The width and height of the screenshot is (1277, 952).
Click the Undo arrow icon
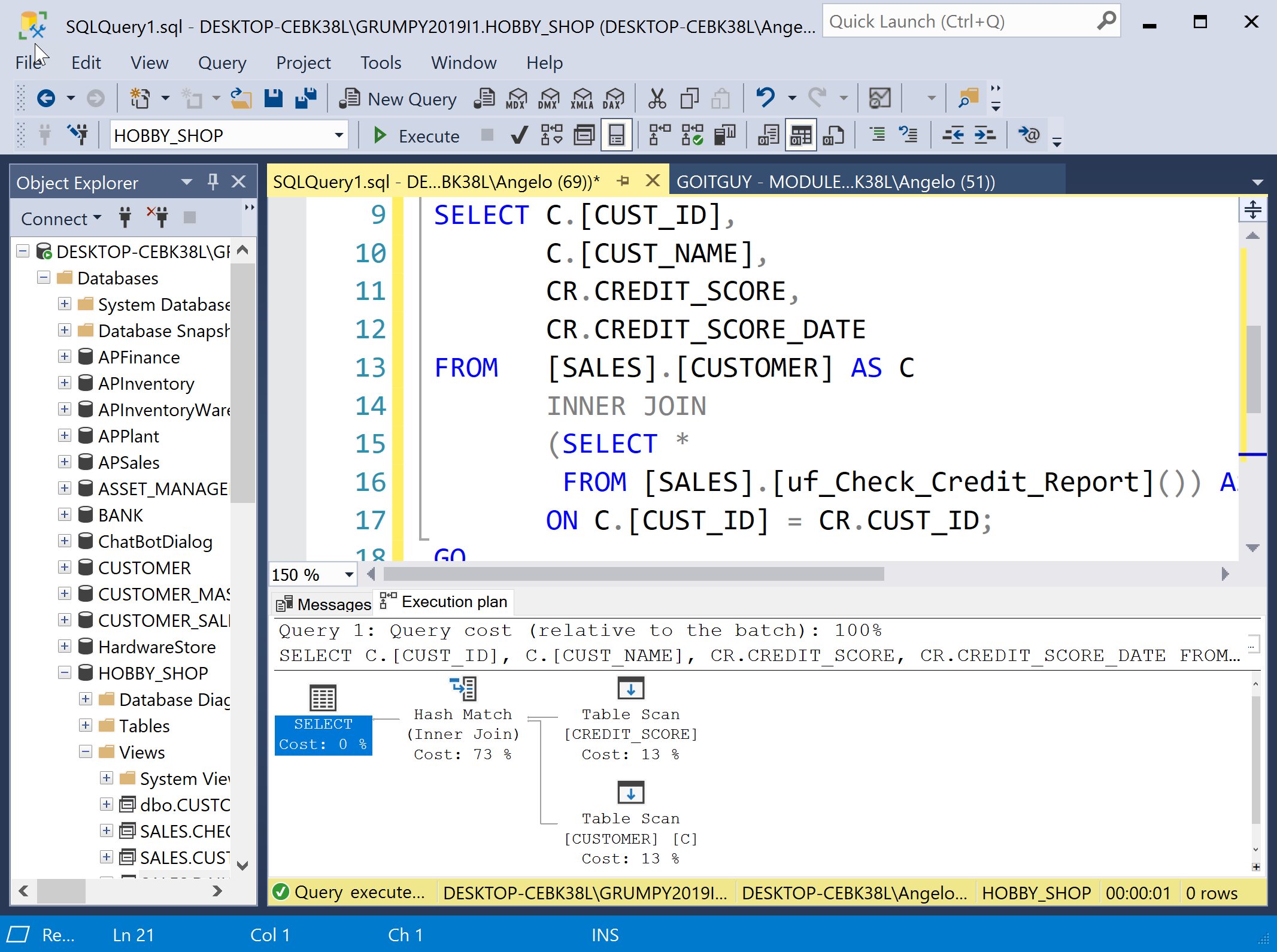[766, 98]
